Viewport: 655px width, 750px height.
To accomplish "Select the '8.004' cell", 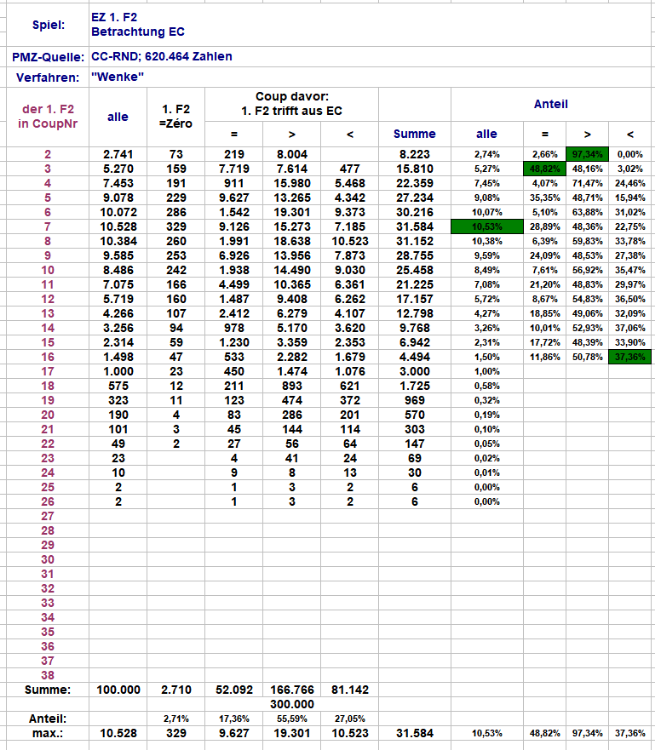I will pyautogui.click(x=292, y=154).
